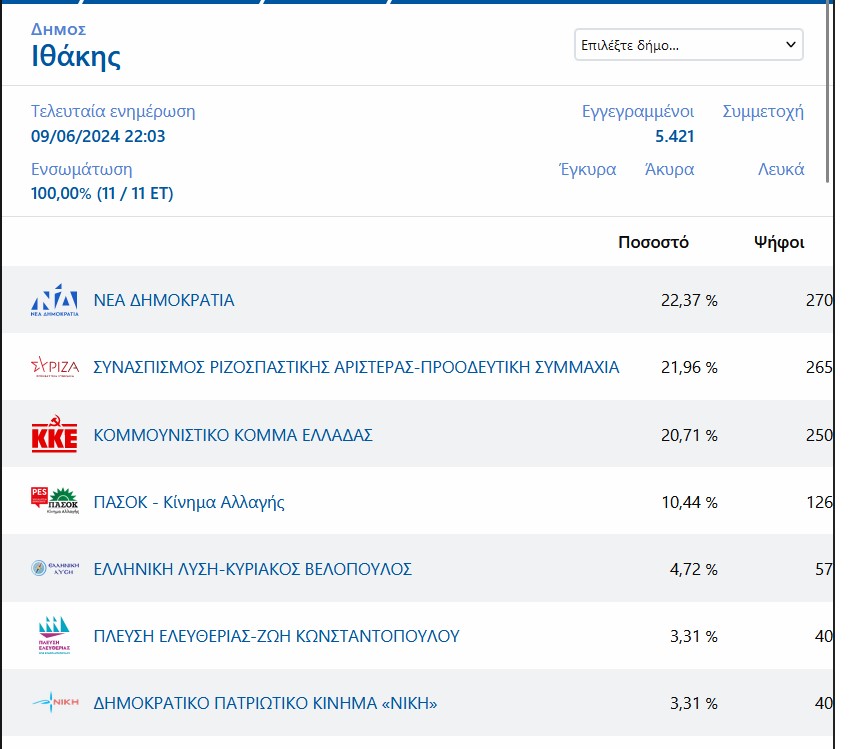Image resolution: width=851 pixels, height=749 pixels.
Task: Click the 22,37 % percentage value
Action: 689,300
